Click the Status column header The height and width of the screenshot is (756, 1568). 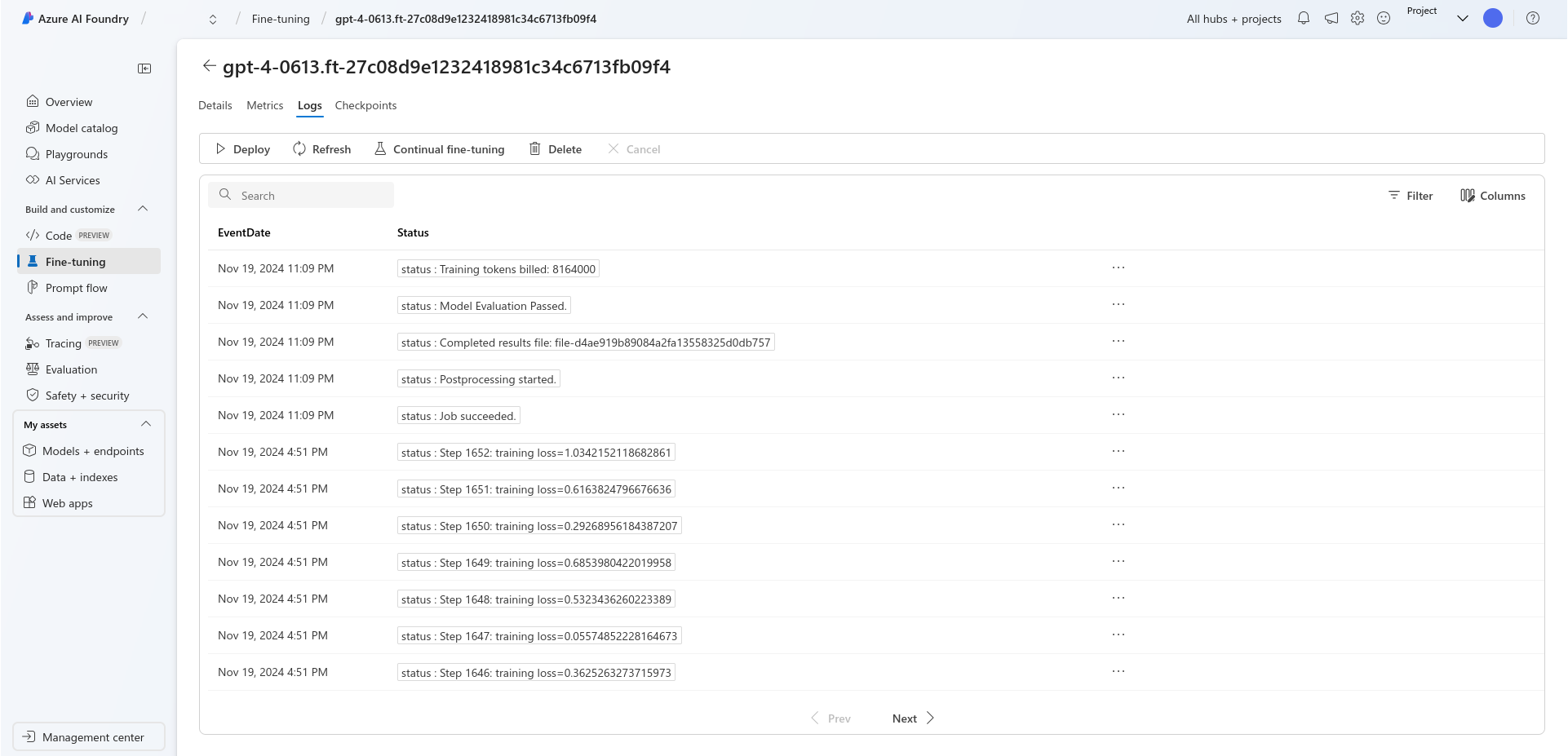point(413,232)
